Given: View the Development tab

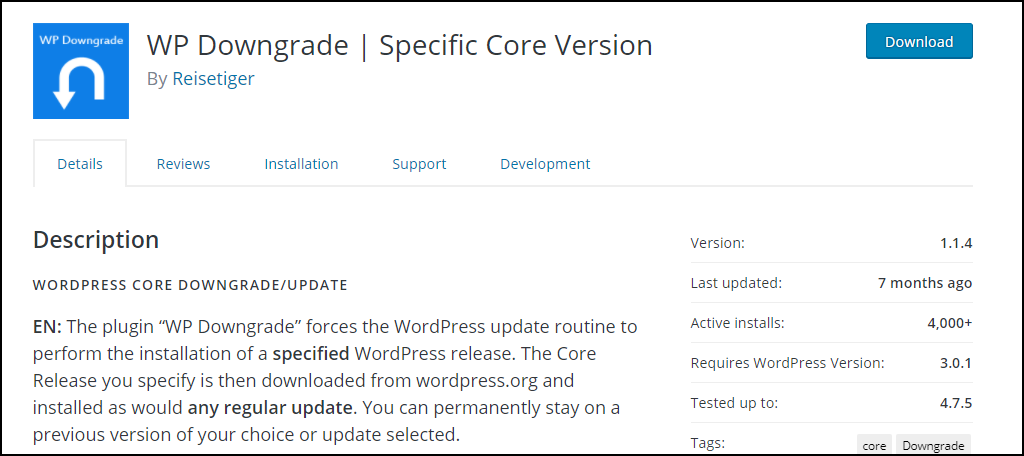Looking at the screenshot, I should point(545,164).
